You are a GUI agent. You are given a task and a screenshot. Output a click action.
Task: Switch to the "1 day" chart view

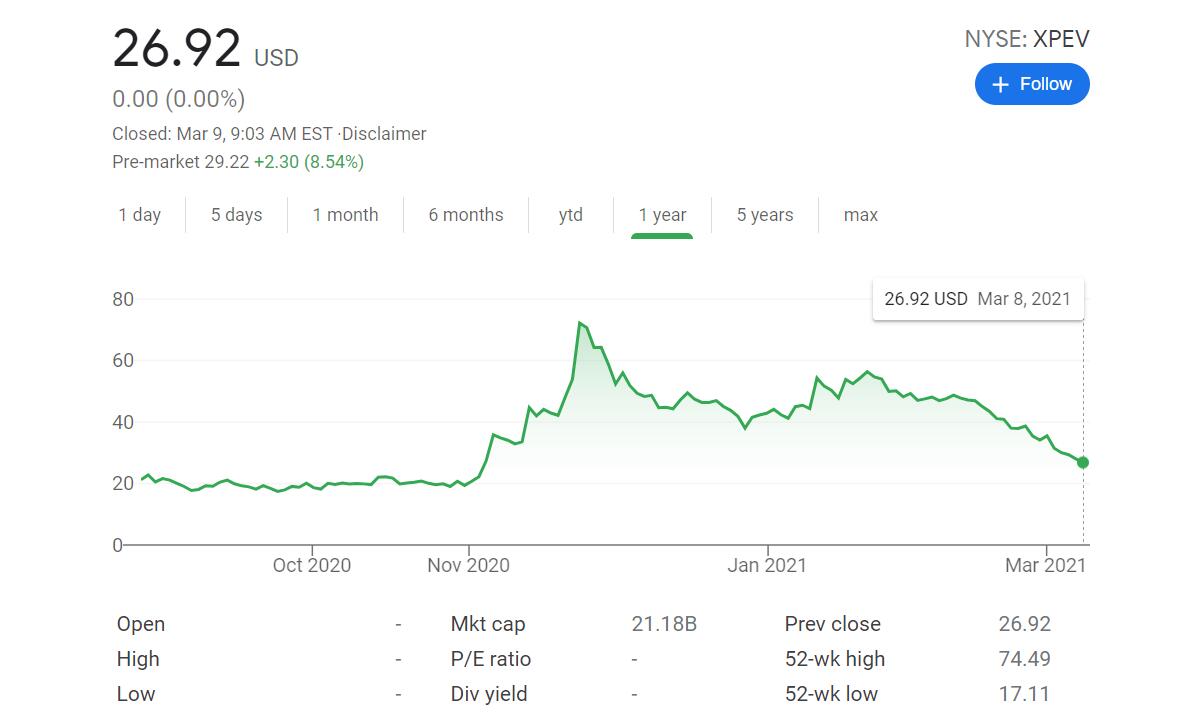click(x=140, y=214)
